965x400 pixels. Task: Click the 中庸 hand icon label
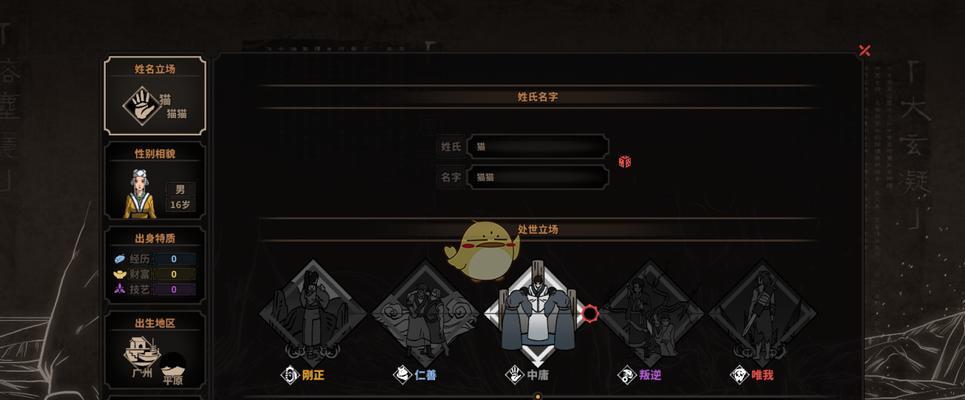(x=515, y=374)
